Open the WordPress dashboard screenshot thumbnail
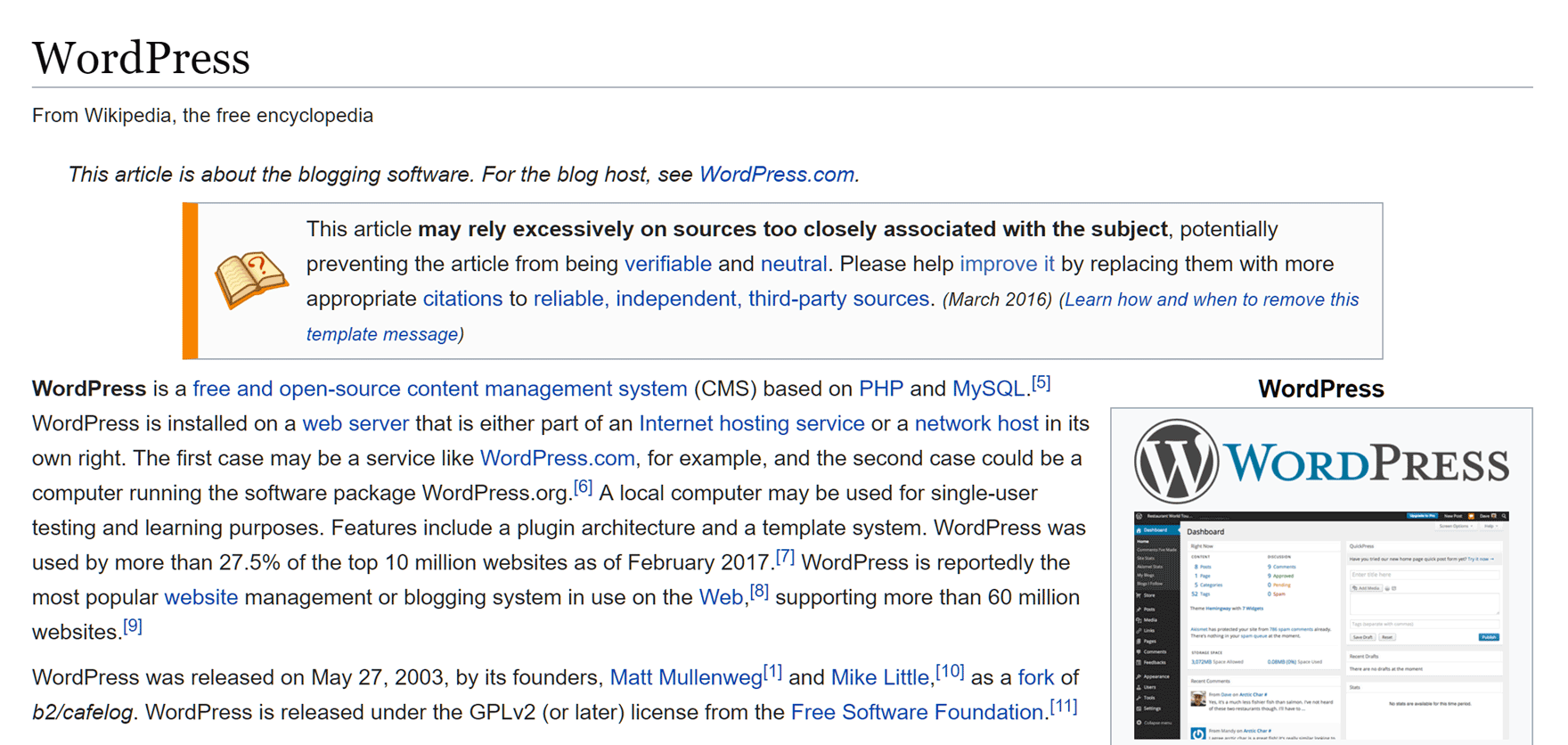1568x745 pixels. [1321, 626]
